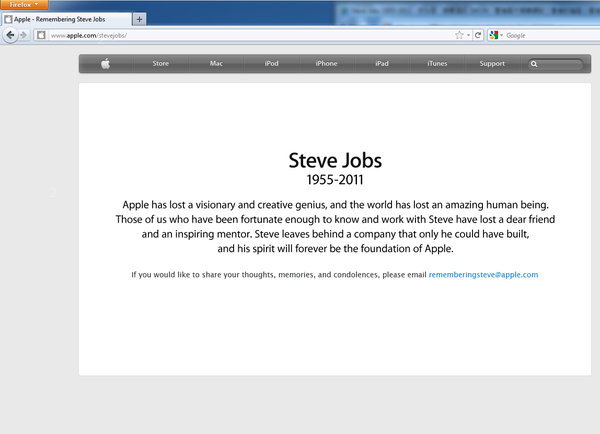Open the Firefox menu button

coord(24,5)
